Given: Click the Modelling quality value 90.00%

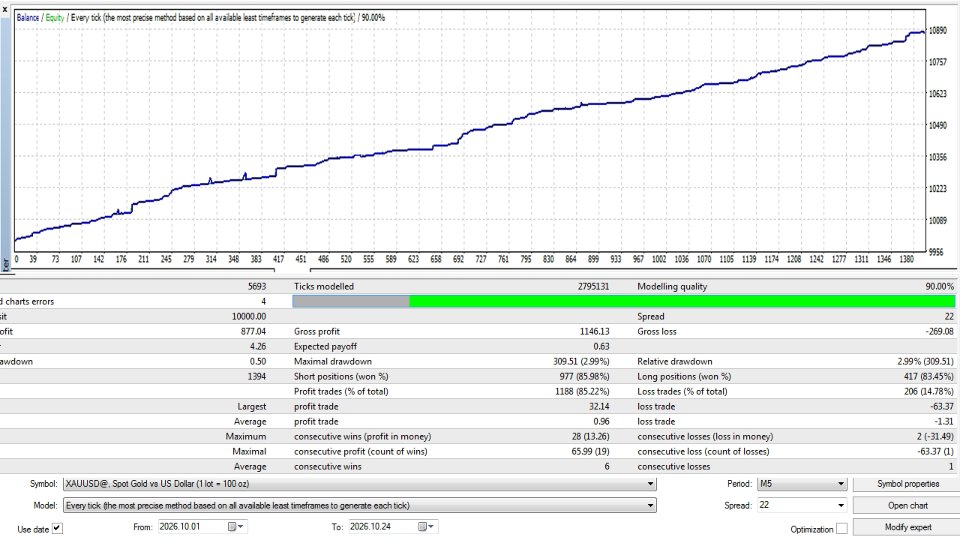Looking at the screenshot, I should pyautogui.click(x=939, y=287).
